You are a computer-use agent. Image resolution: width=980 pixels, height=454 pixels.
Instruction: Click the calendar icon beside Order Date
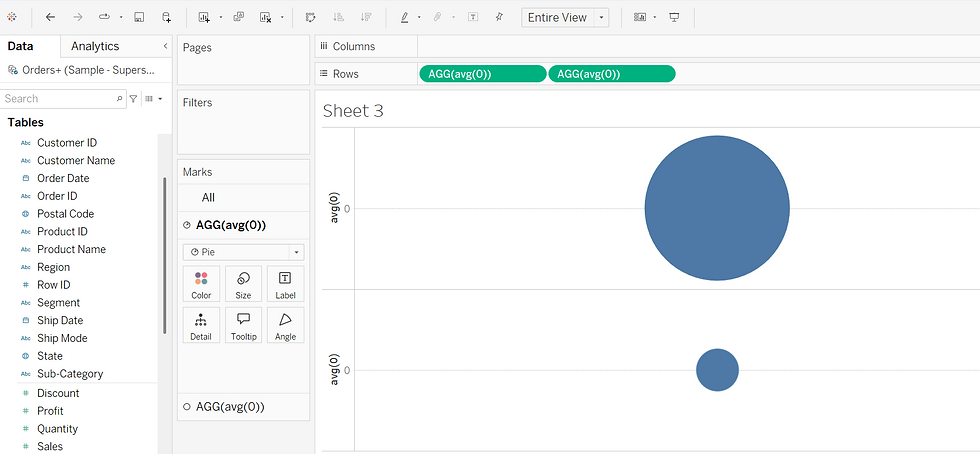point(26,178)
